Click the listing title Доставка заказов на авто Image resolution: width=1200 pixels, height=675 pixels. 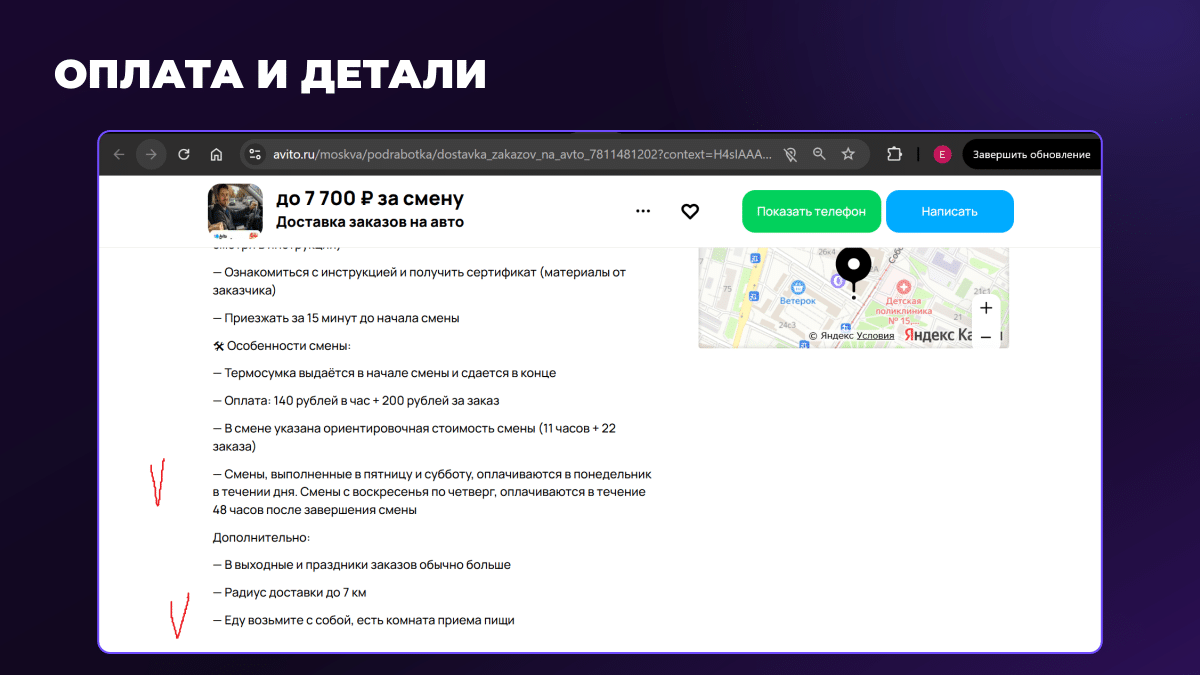370,222
